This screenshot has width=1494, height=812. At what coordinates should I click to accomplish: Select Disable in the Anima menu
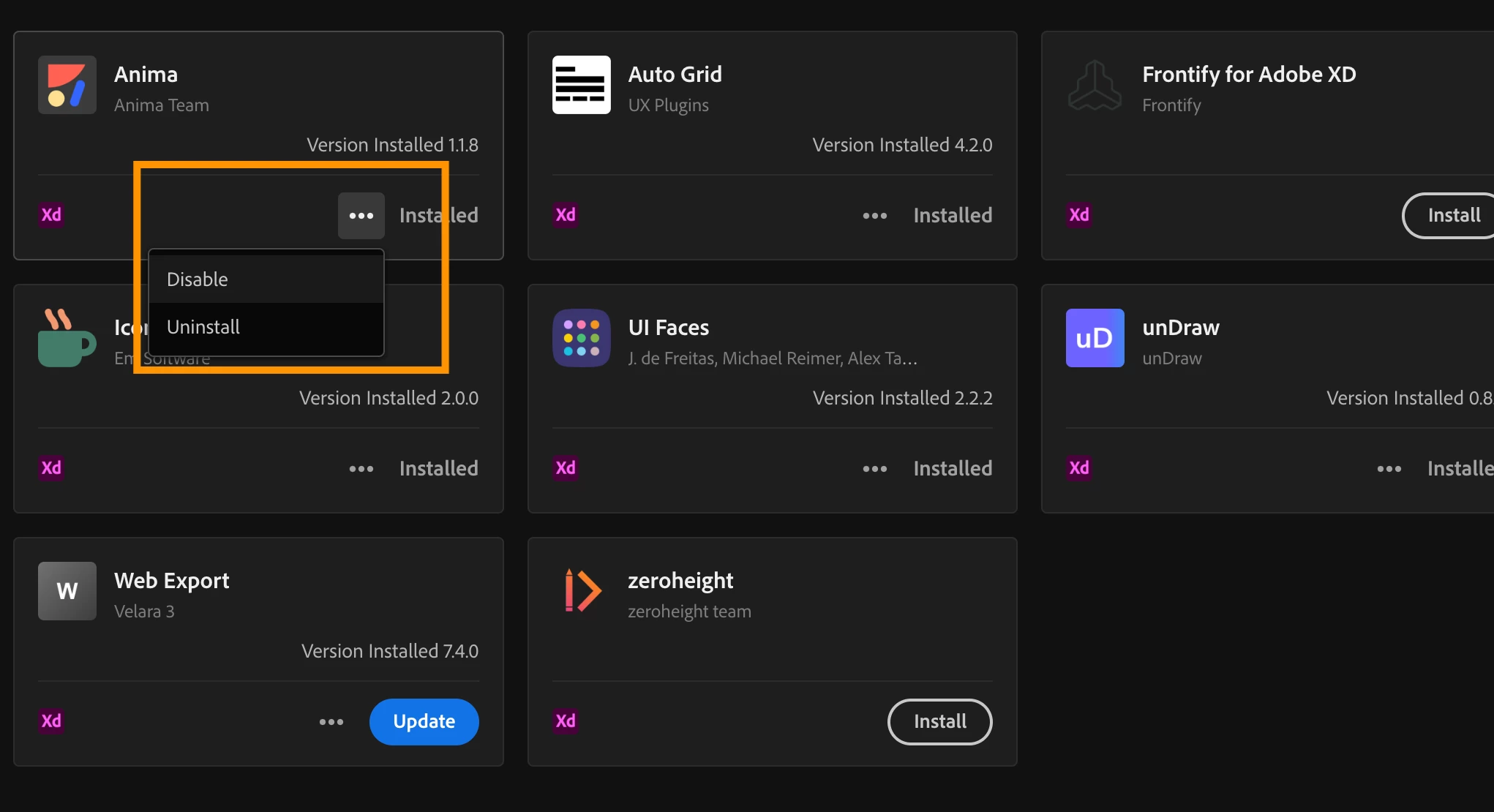(x=266, y=279)
